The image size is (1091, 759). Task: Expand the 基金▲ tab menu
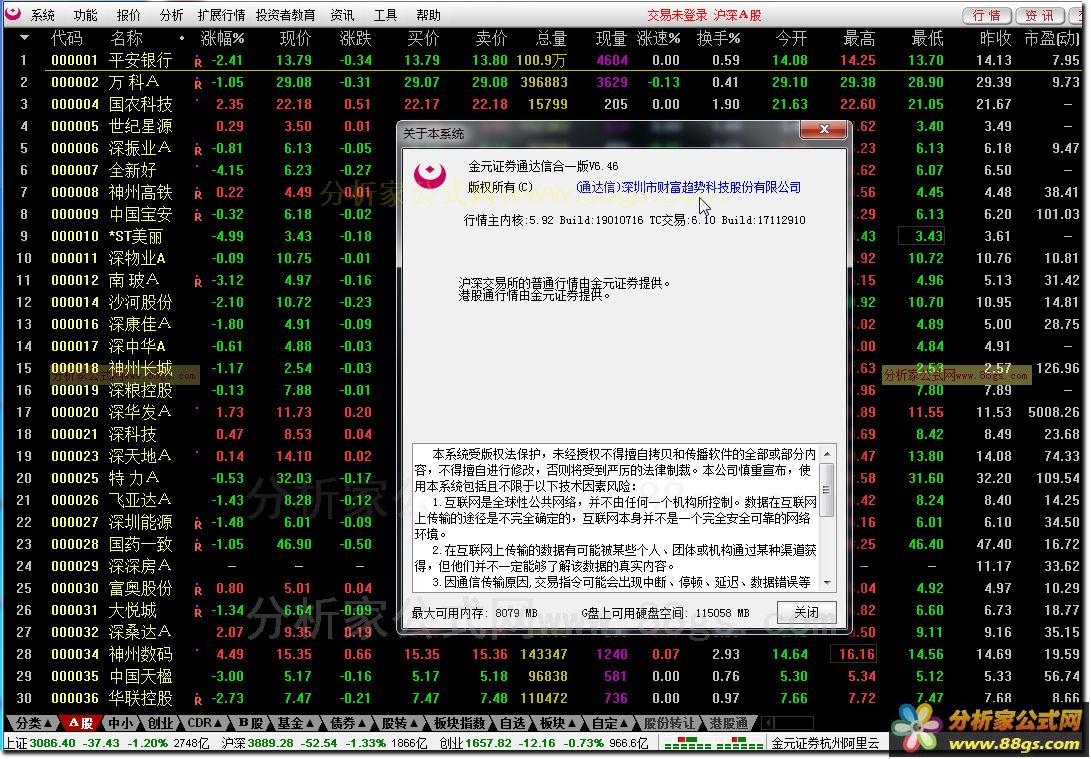coord(296,724)
